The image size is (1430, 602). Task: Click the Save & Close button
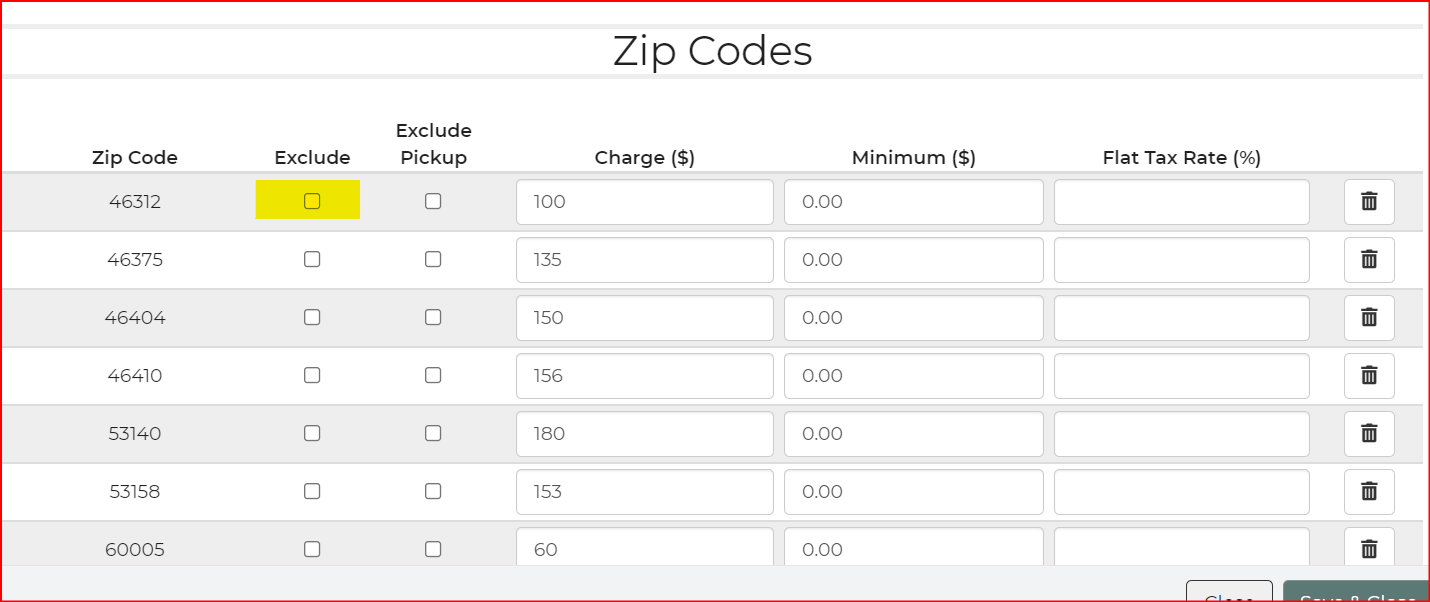point(1356,593)
